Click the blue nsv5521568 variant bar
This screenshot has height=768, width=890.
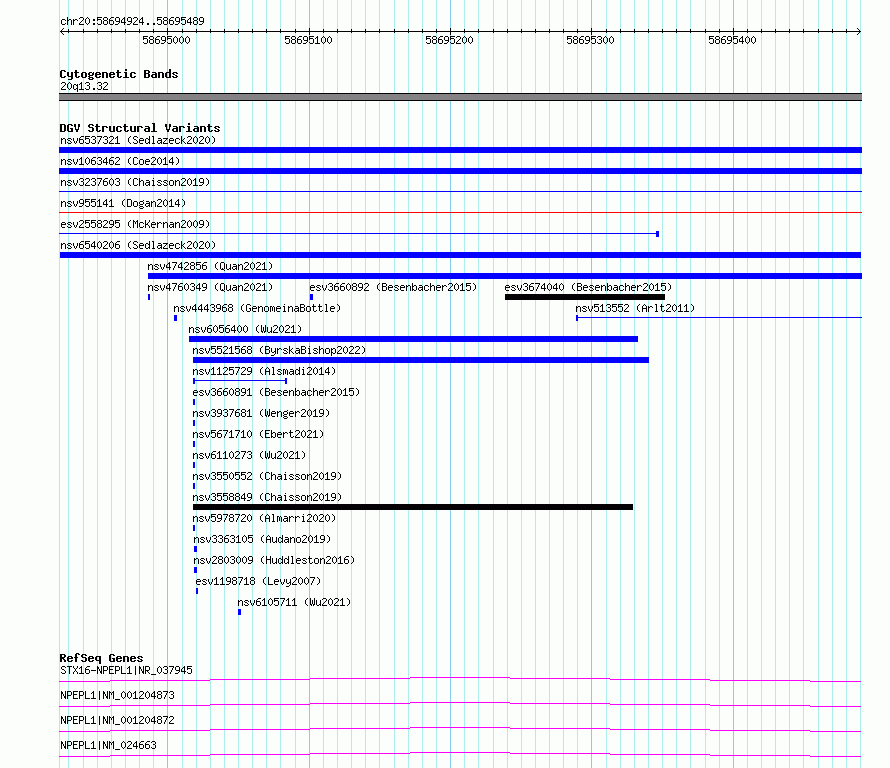pyautogui.click(x=421, y=360)
